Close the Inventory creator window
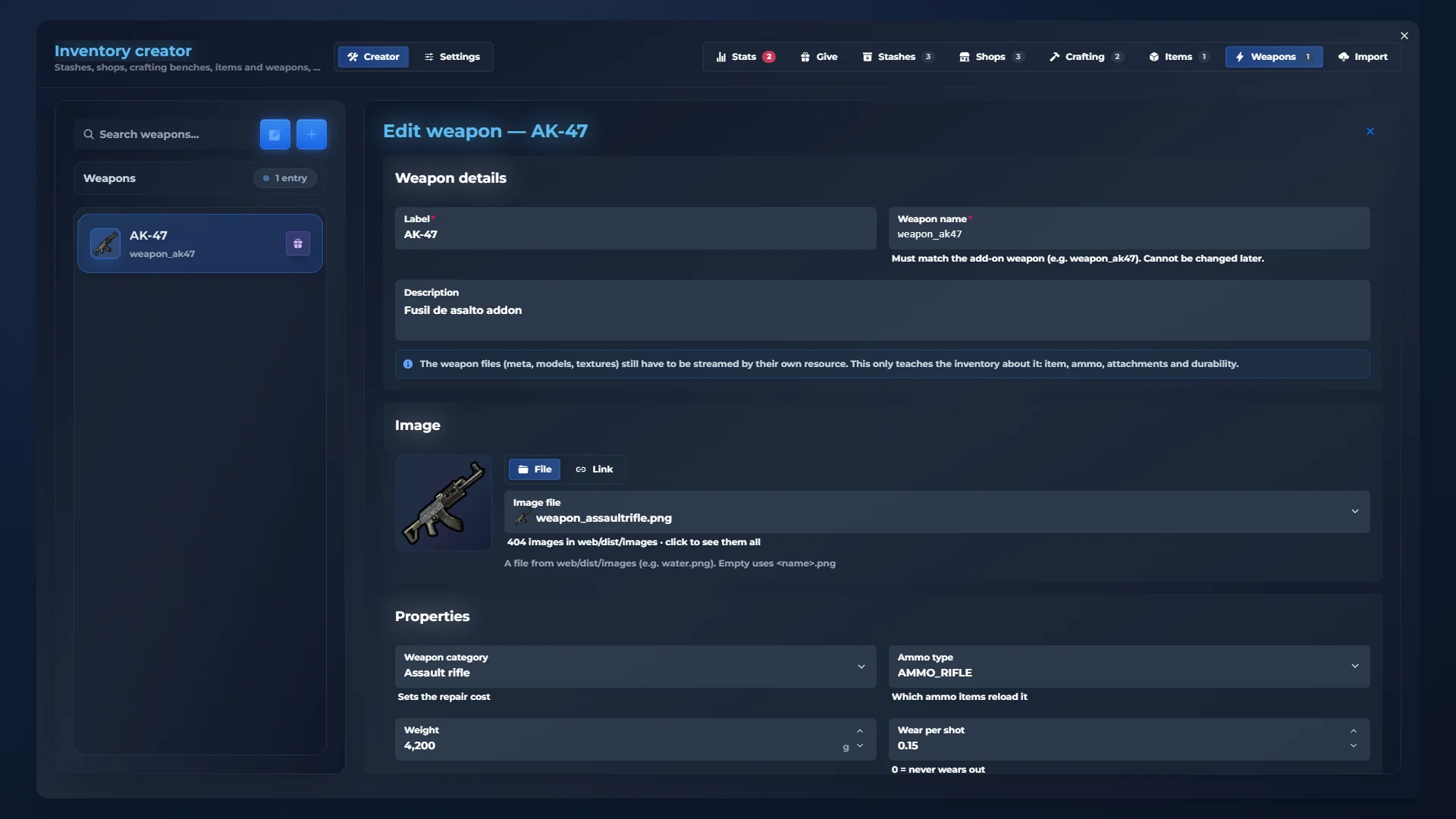 click(x=1404, y=36)
